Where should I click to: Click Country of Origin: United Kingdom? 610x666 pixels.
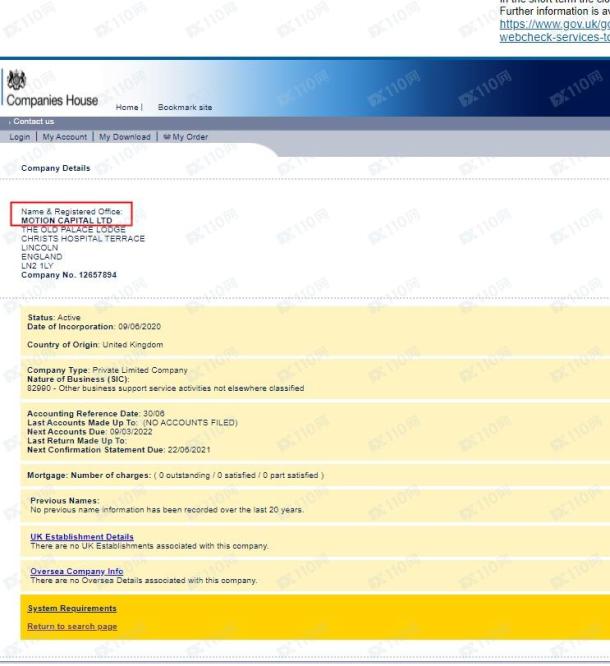(x=95, y=345)
